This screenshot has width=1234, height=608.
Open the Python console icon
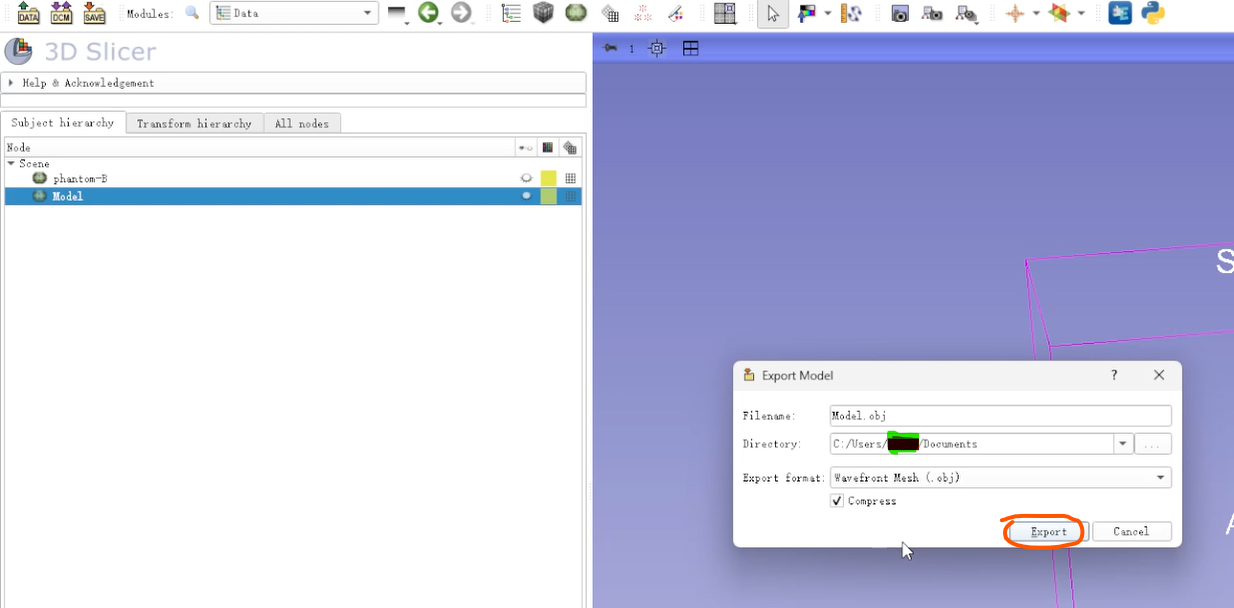click(x=1153, y=13)
